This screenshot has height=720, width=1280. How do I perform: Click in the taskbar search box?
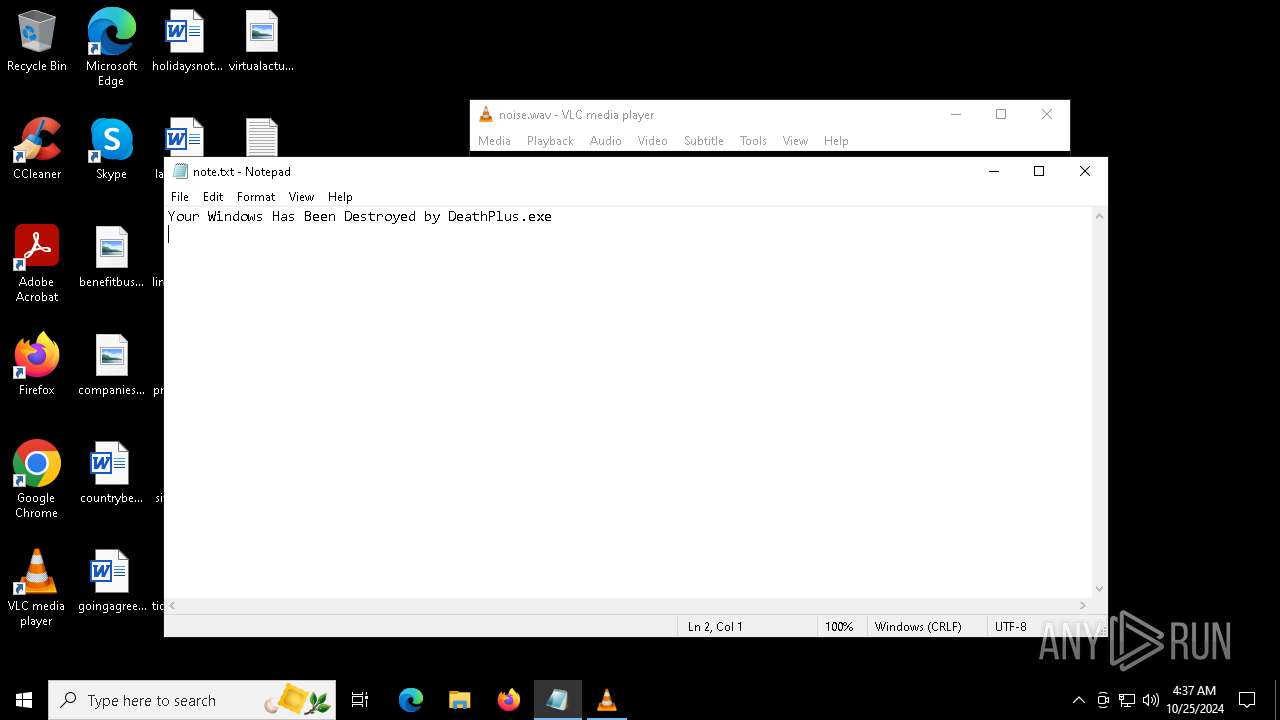click(x=192, y=700)
